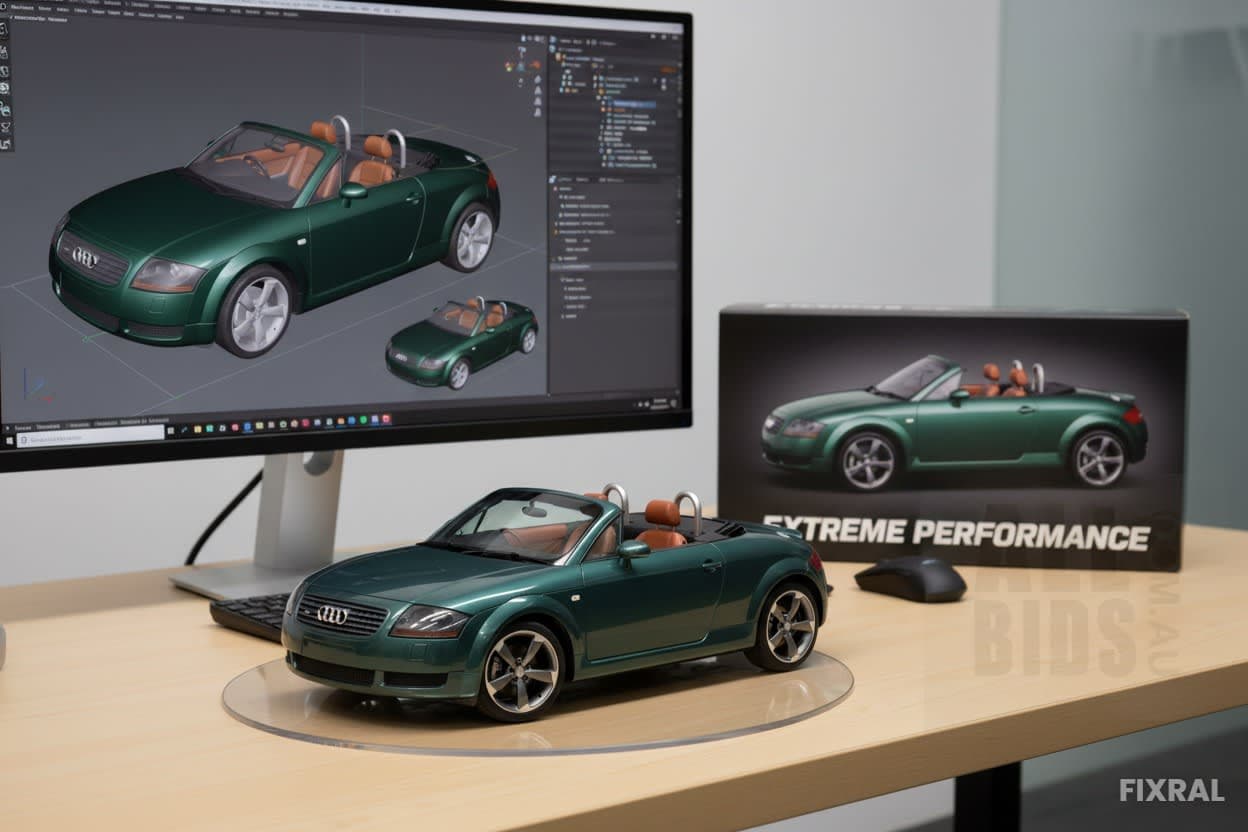
Task: Select the bottommost tool icon in the left toolbar
Action: [4, 144]
